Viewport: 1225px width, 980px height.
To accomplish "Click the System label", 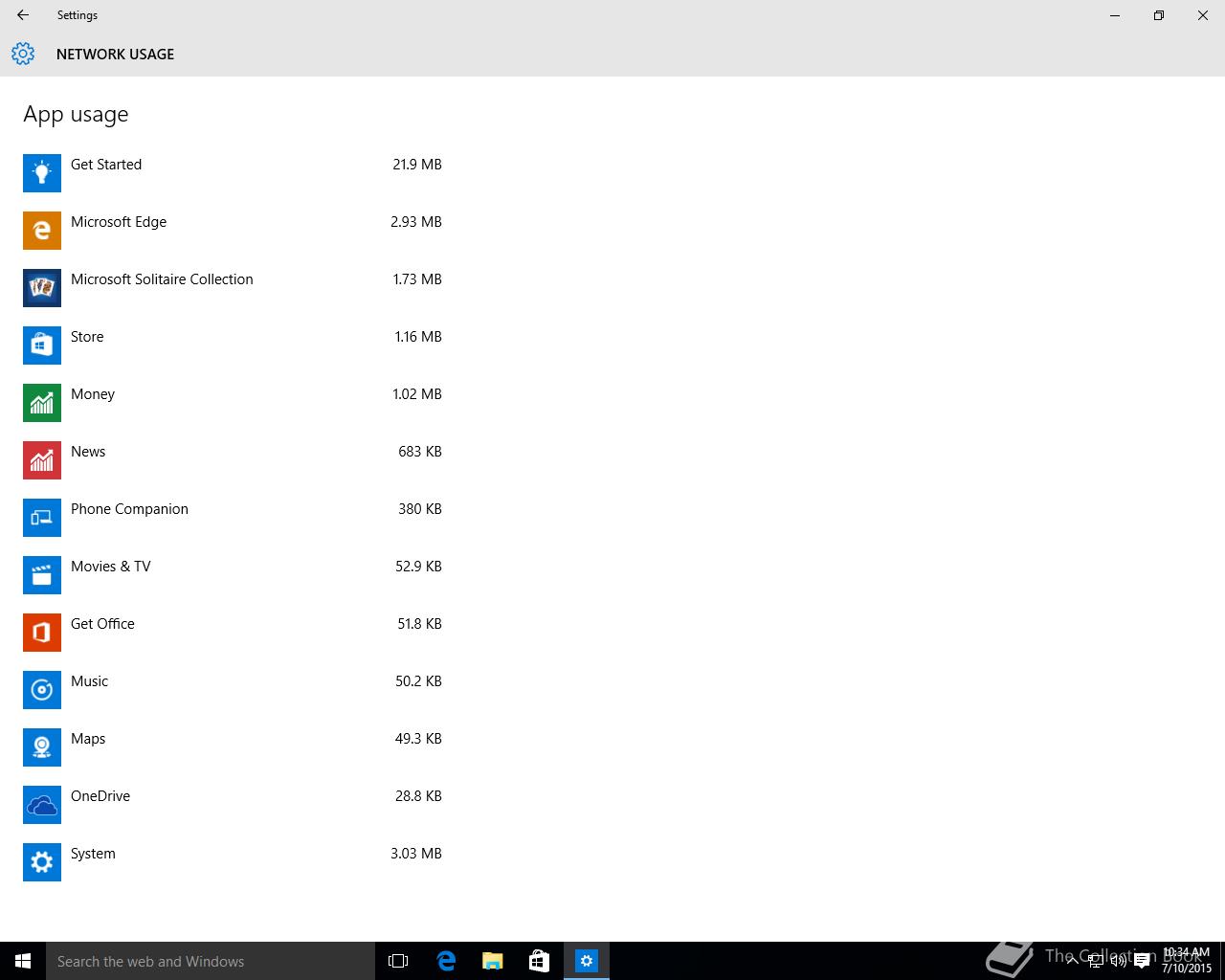I will point(93,854).
